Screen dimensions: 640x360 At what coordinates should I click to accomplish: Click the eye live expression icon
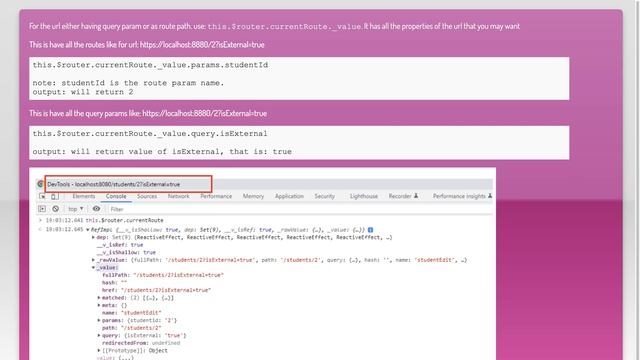pyautogui.click(x=96, y=209)
